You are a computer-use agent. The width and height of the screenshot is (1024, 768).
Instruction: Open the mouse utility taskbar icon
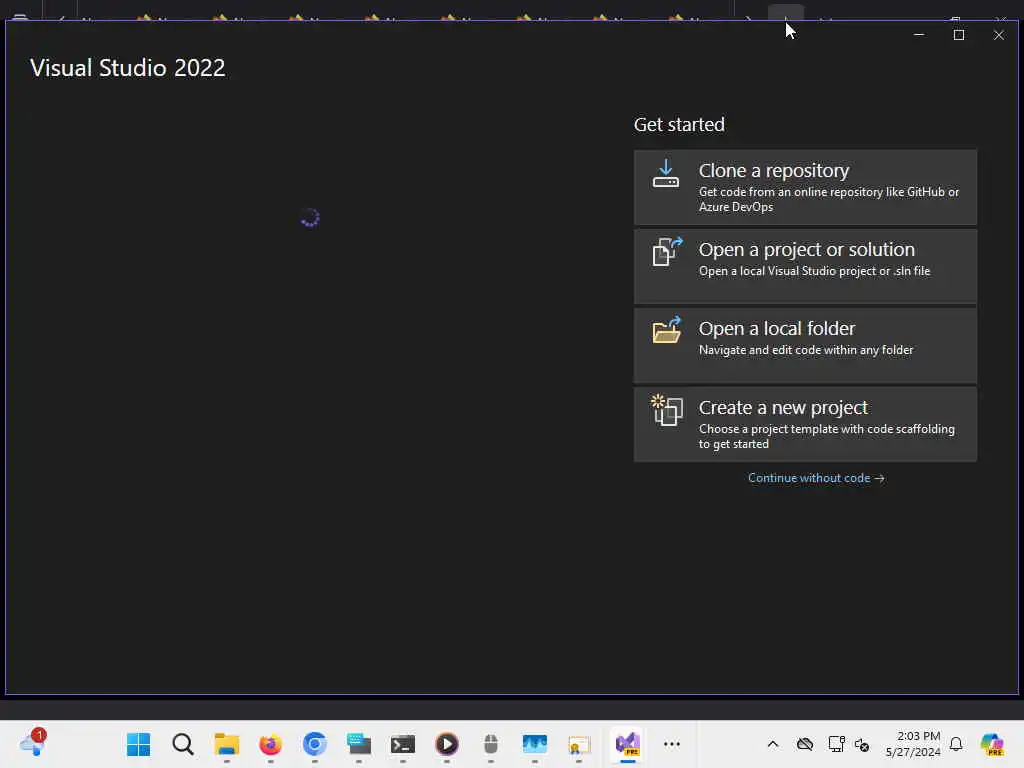[x=490, y=744]
